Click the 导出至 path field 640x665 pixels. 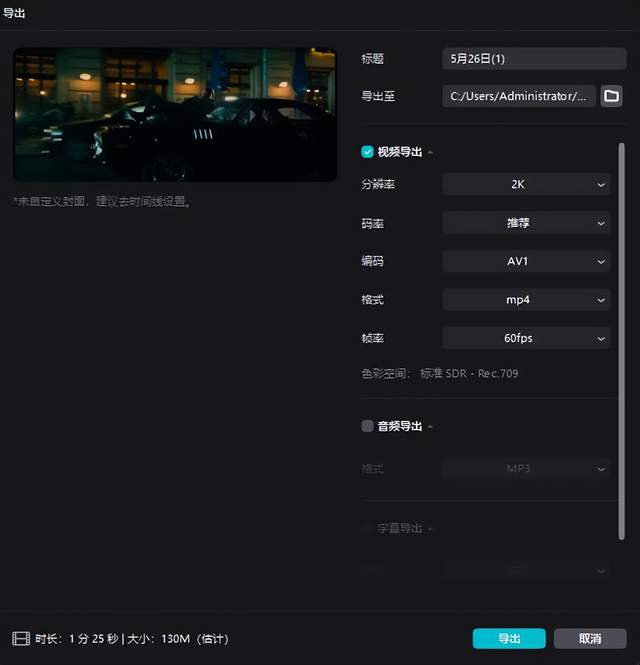click(518, 96)
